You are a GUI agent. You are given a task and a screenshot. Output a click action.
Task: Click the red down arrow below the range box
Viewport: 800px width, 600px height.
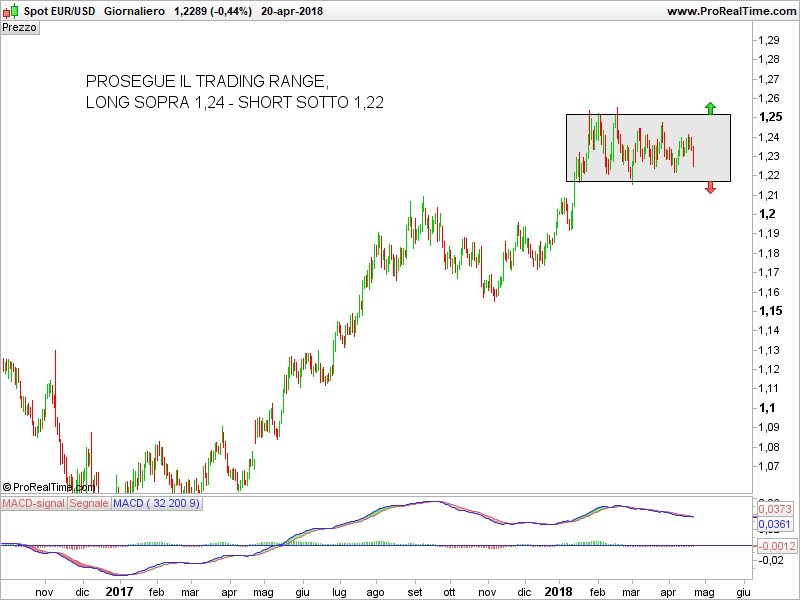pyautogui.click(x=710, y=188)
